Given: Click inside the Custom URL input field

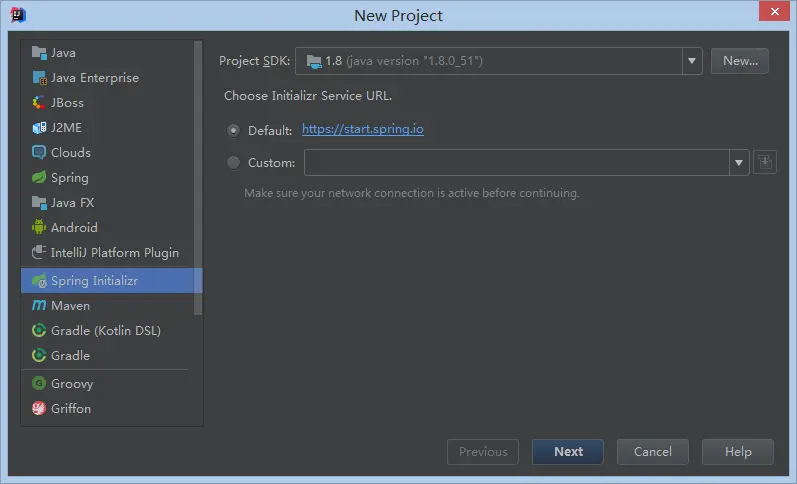Looking at the screenshot, I should point(516,163).
